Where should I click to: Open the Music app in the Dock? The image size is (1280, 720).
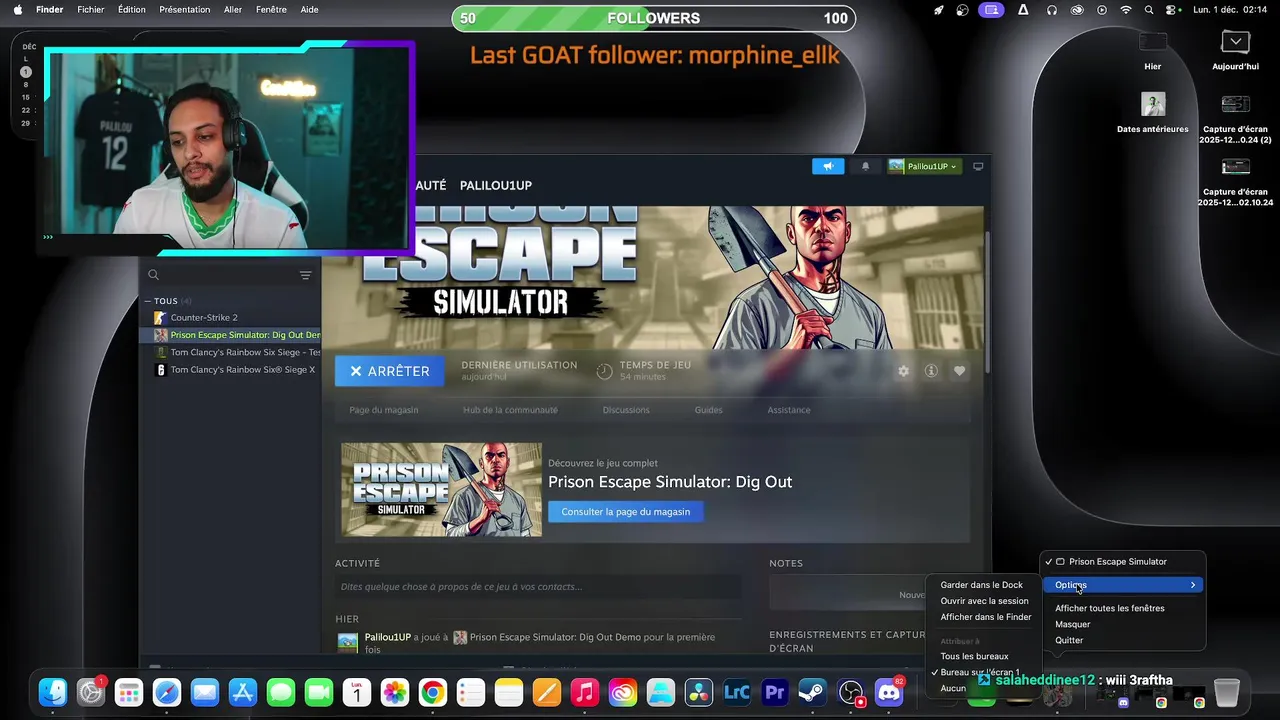coord(585,692)
